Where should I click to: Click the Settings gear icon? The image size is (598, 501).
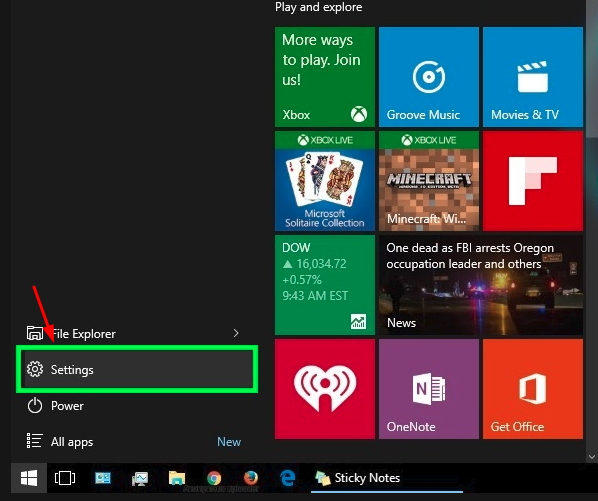pyautogui.click(x=35, y=369)
